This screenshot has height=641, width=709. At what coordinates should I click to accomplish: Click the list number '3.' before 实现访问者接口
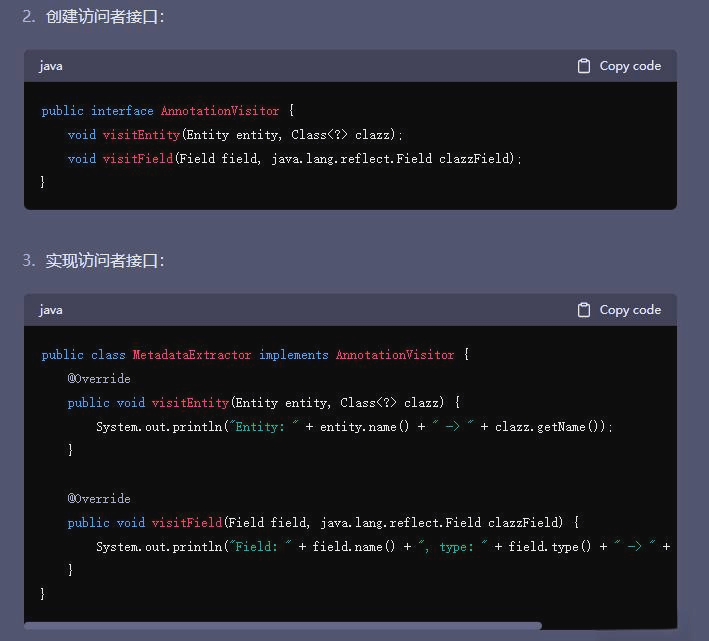[29, 260]
